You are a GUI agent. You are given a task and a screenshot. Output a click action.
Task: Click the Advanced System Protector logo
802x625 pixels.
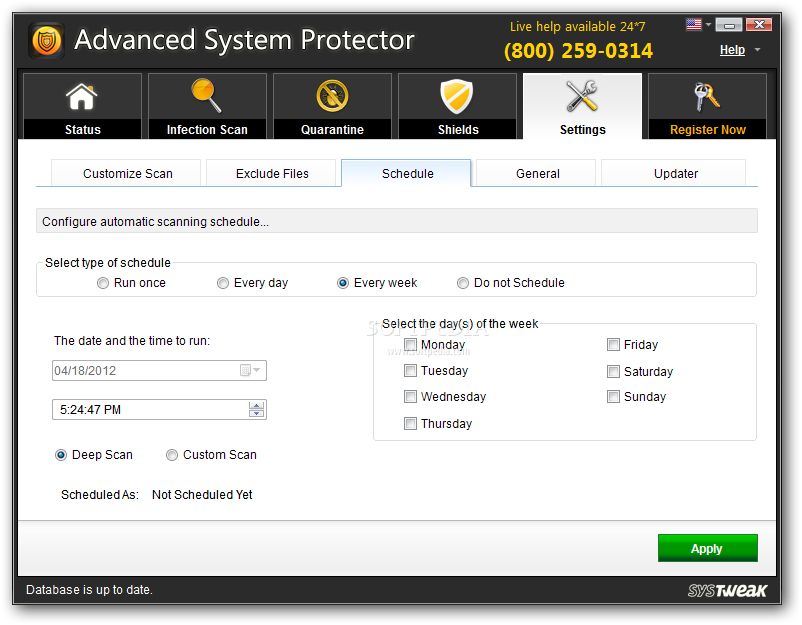click(x=47, y=40)
